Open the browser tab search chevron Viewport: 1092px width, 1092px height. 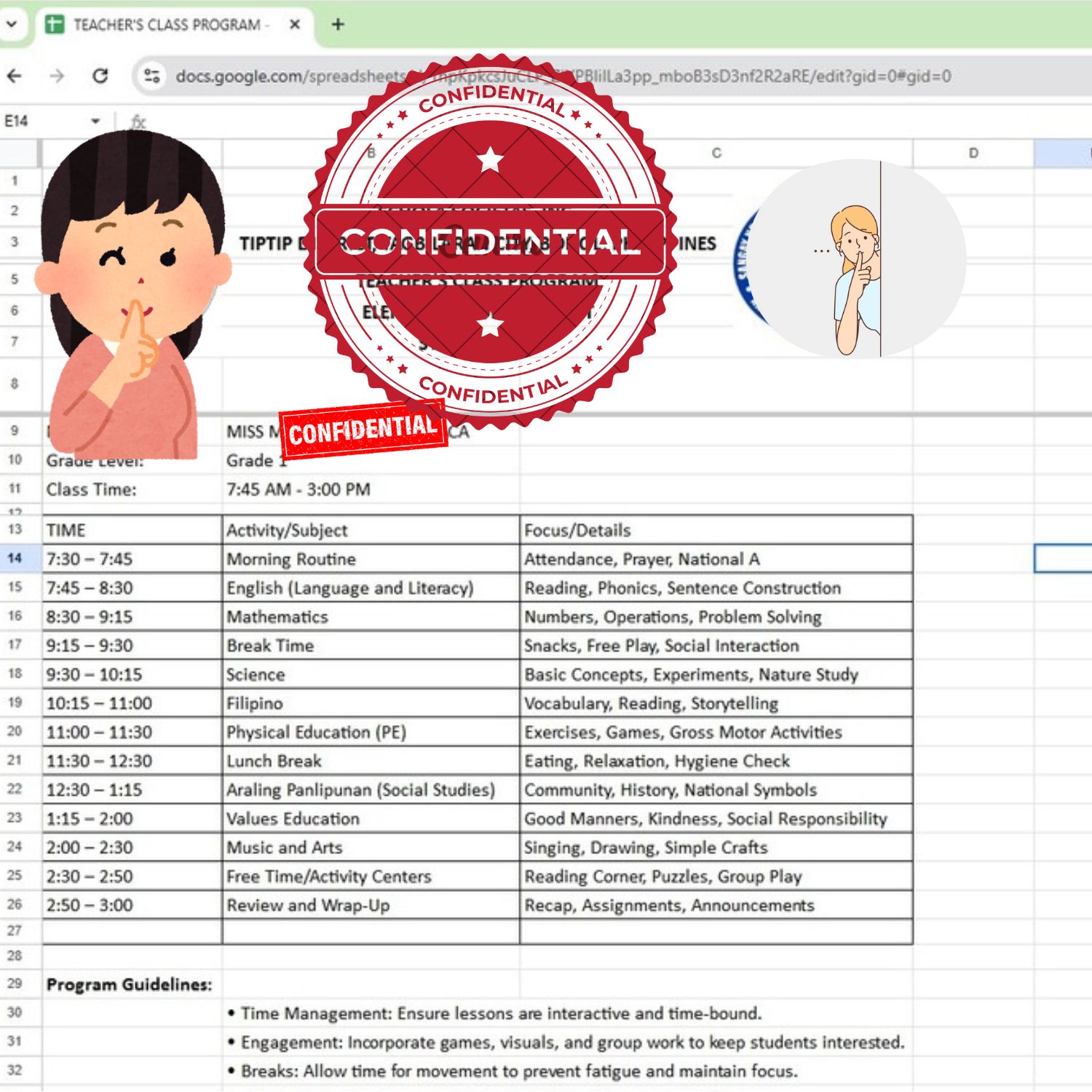click(12, 24)
